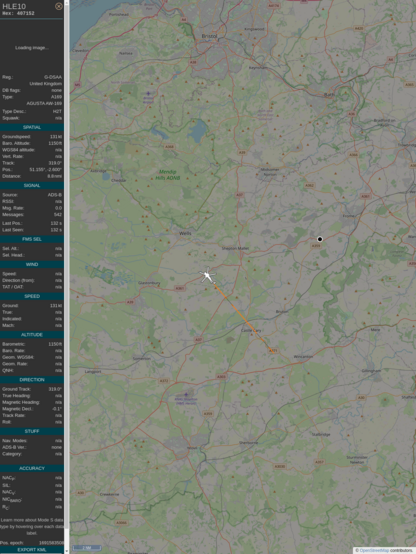
Task: Click the Bristol Airport marker icon
Action: pos(148,94)
